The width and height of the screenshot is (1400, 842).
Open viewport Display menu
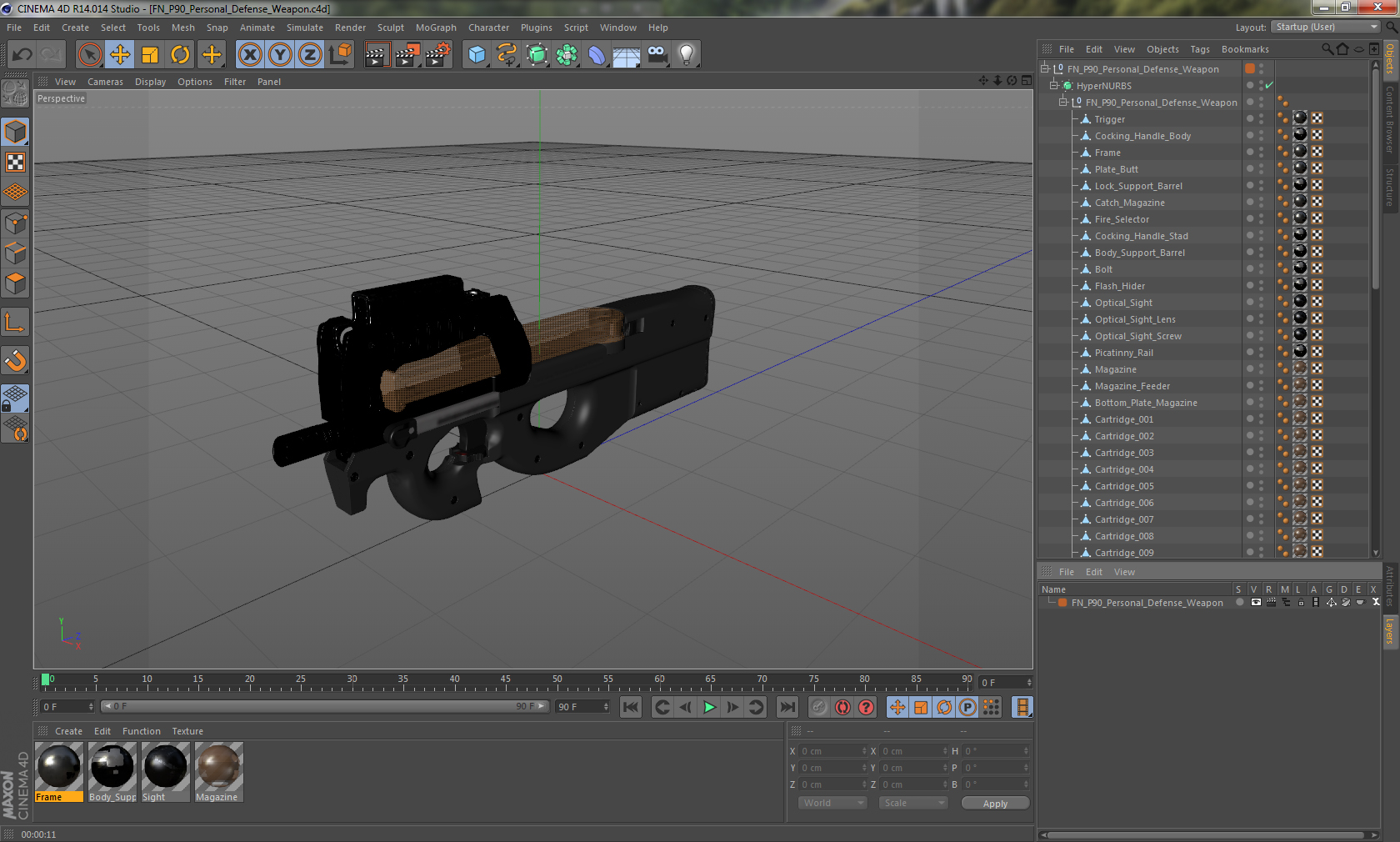(x=151, y=82)
